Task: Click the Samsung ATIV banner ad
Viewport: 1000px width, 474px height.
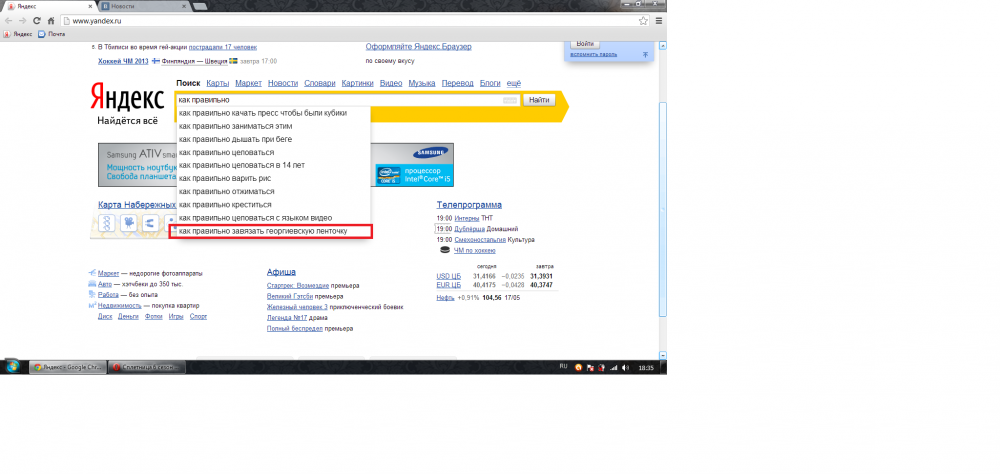Action: [x=276, y=165]
